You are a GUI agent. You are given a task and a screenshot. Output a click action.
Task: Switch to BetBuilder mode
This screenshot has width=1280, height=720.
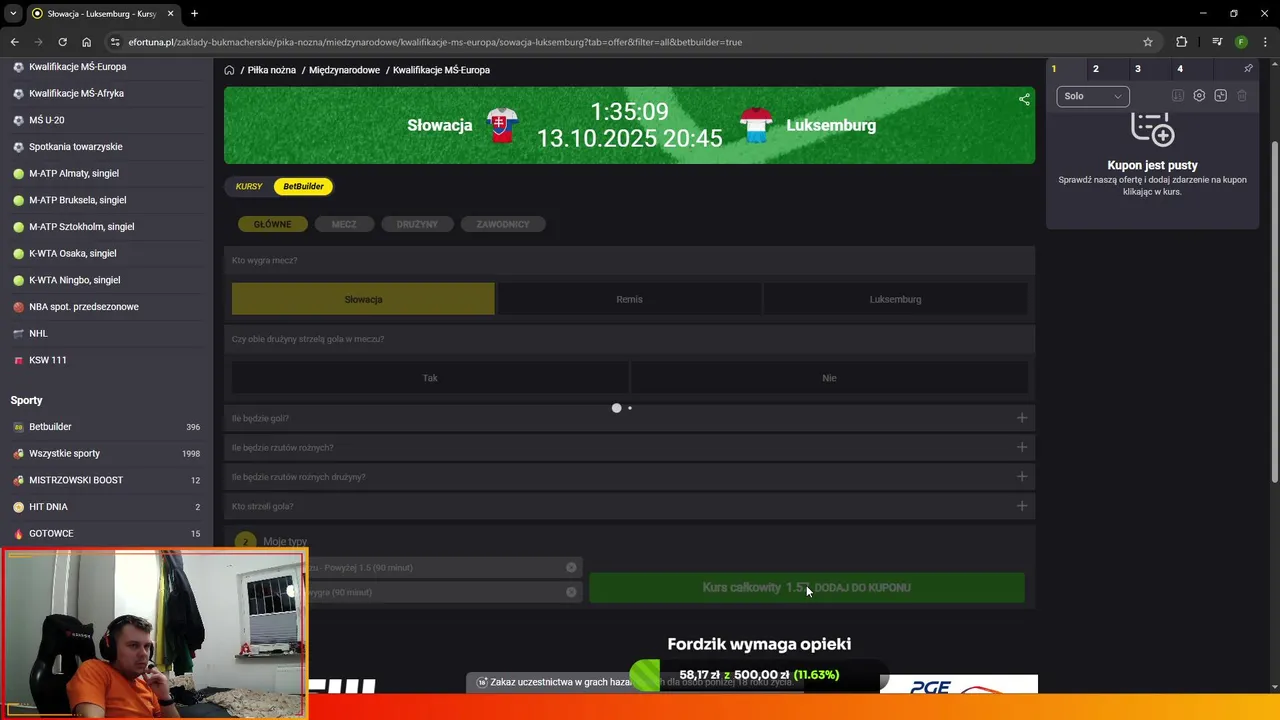303,186
